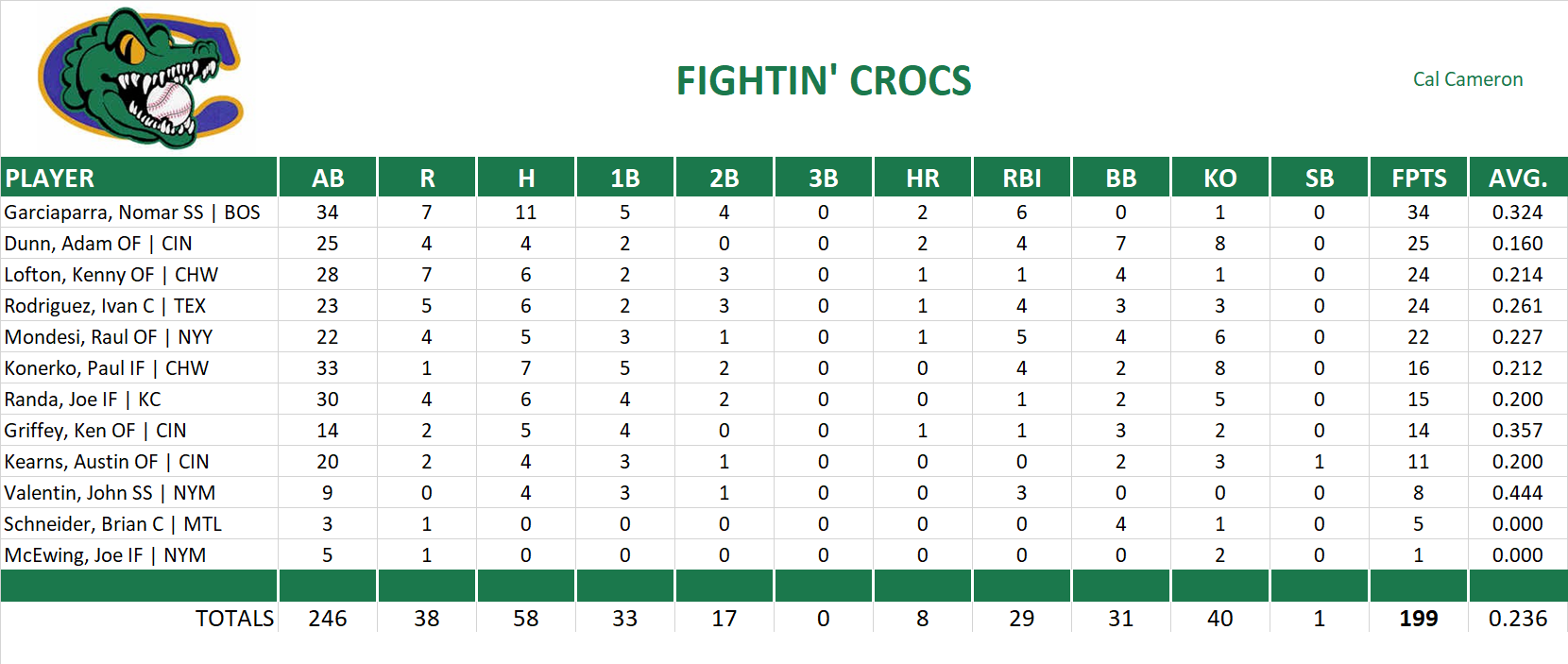Click the TOTALS row label

[x=234, y=619]
